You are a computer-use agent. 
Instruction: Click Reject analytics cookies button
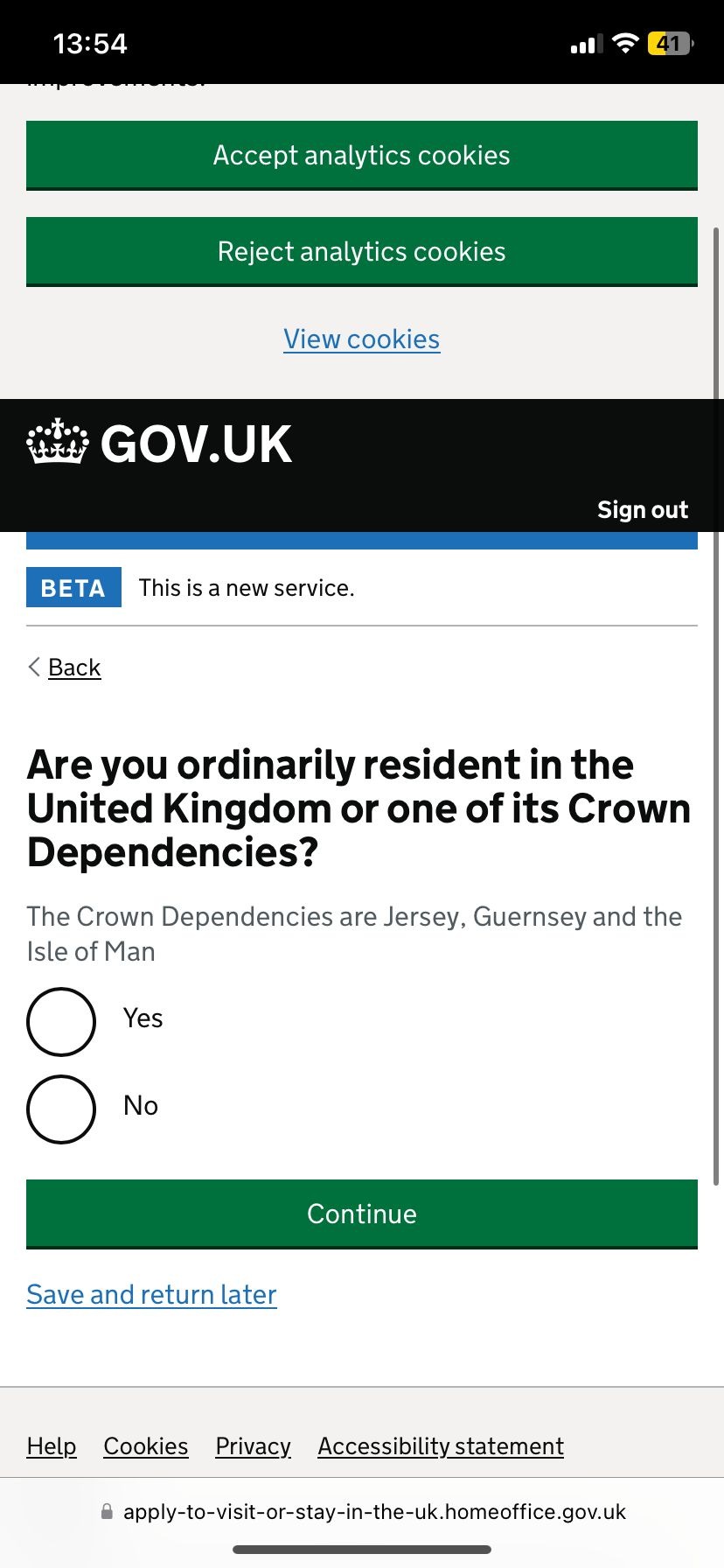[x=362, y=251]
